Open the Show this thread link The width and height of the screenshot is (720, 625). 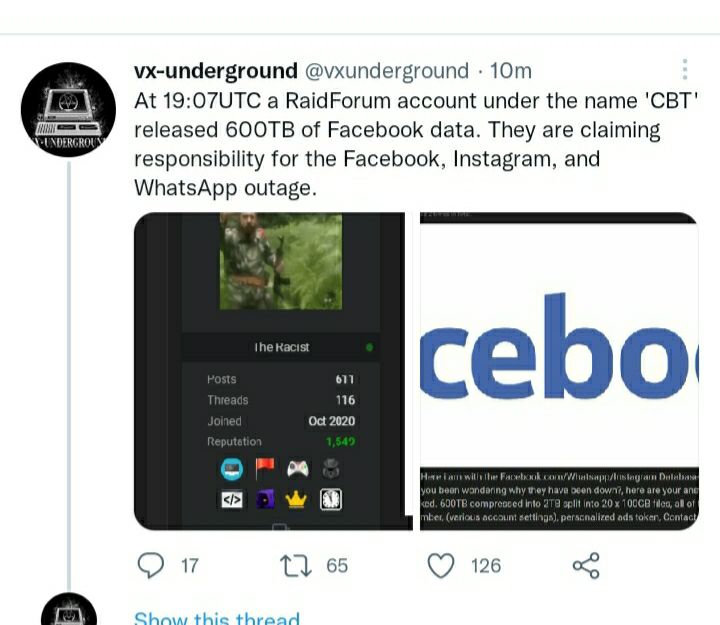coord(217,618)
